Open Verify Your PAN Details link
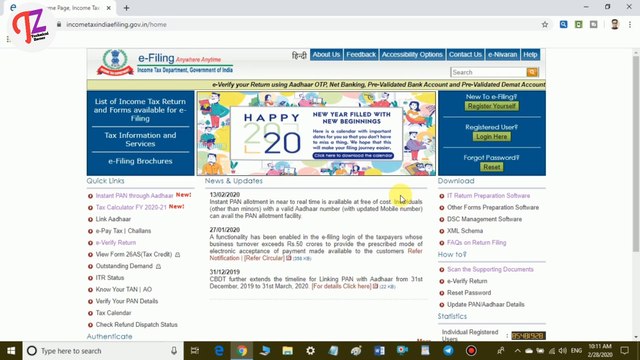 [x=127, y=301]
